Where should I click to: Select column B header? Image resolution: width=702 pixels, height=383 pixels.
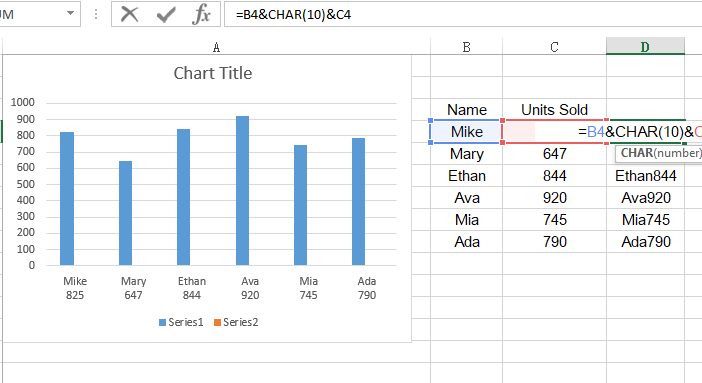pyautogui.click(x=467, y=47)
